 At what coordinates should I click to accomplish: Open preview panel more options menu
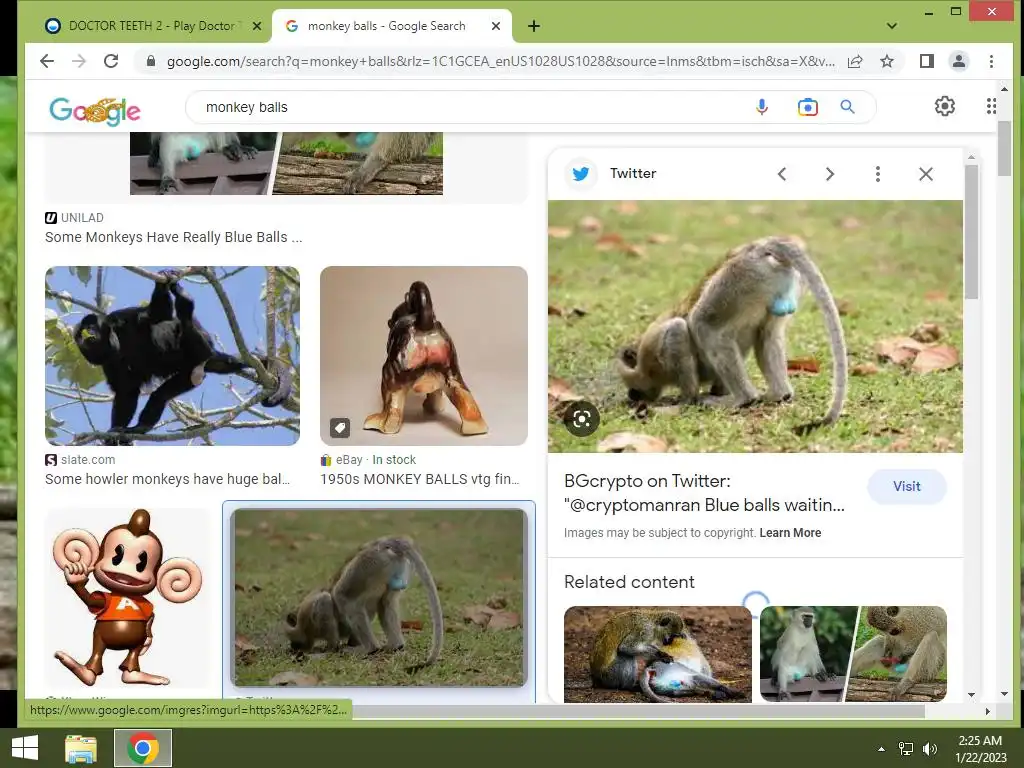coord(878,174)
